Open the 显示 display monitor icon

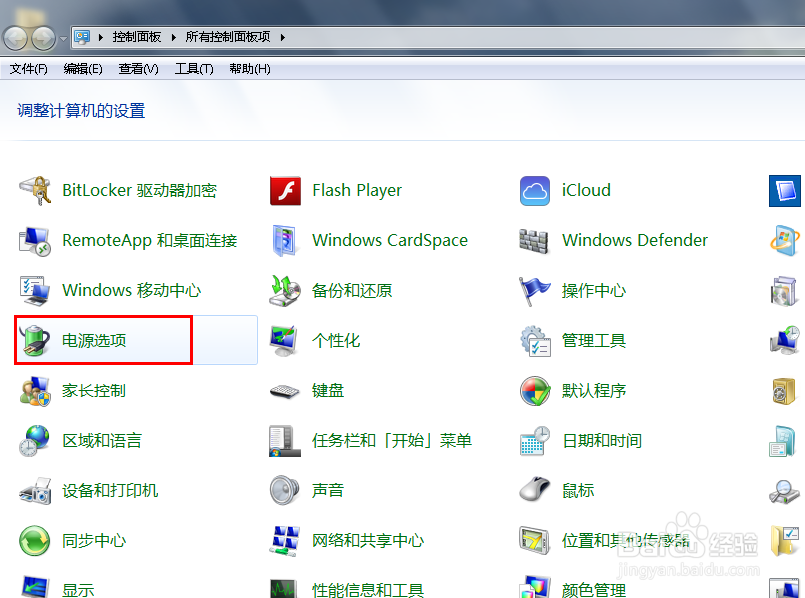pos(35,587)
